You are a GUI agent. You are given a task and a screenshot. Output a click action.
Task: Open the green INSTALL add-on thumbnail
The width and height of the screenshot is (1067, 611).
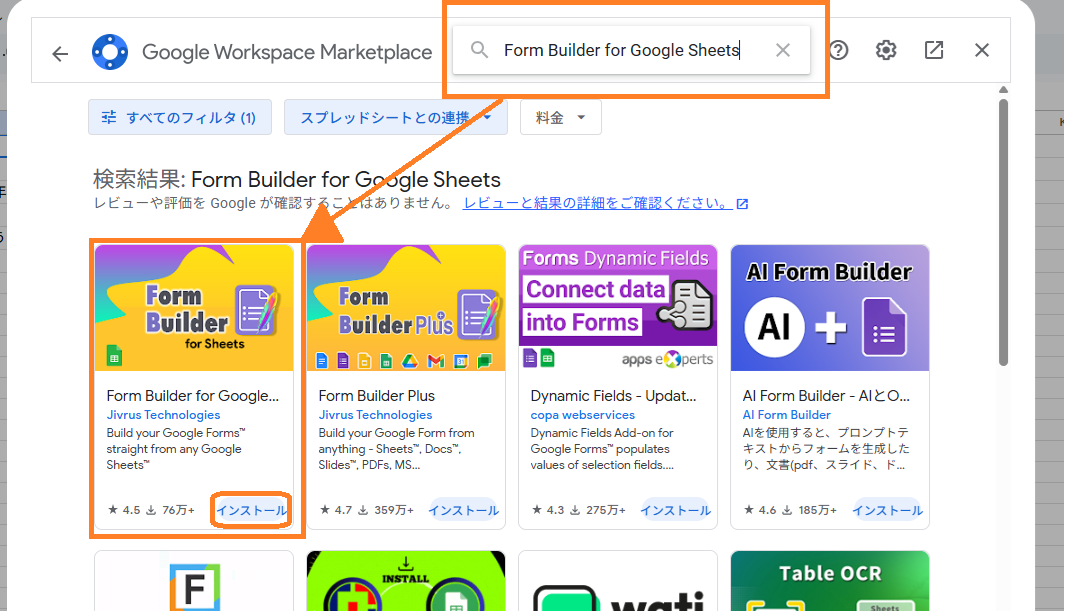[406, 581]
